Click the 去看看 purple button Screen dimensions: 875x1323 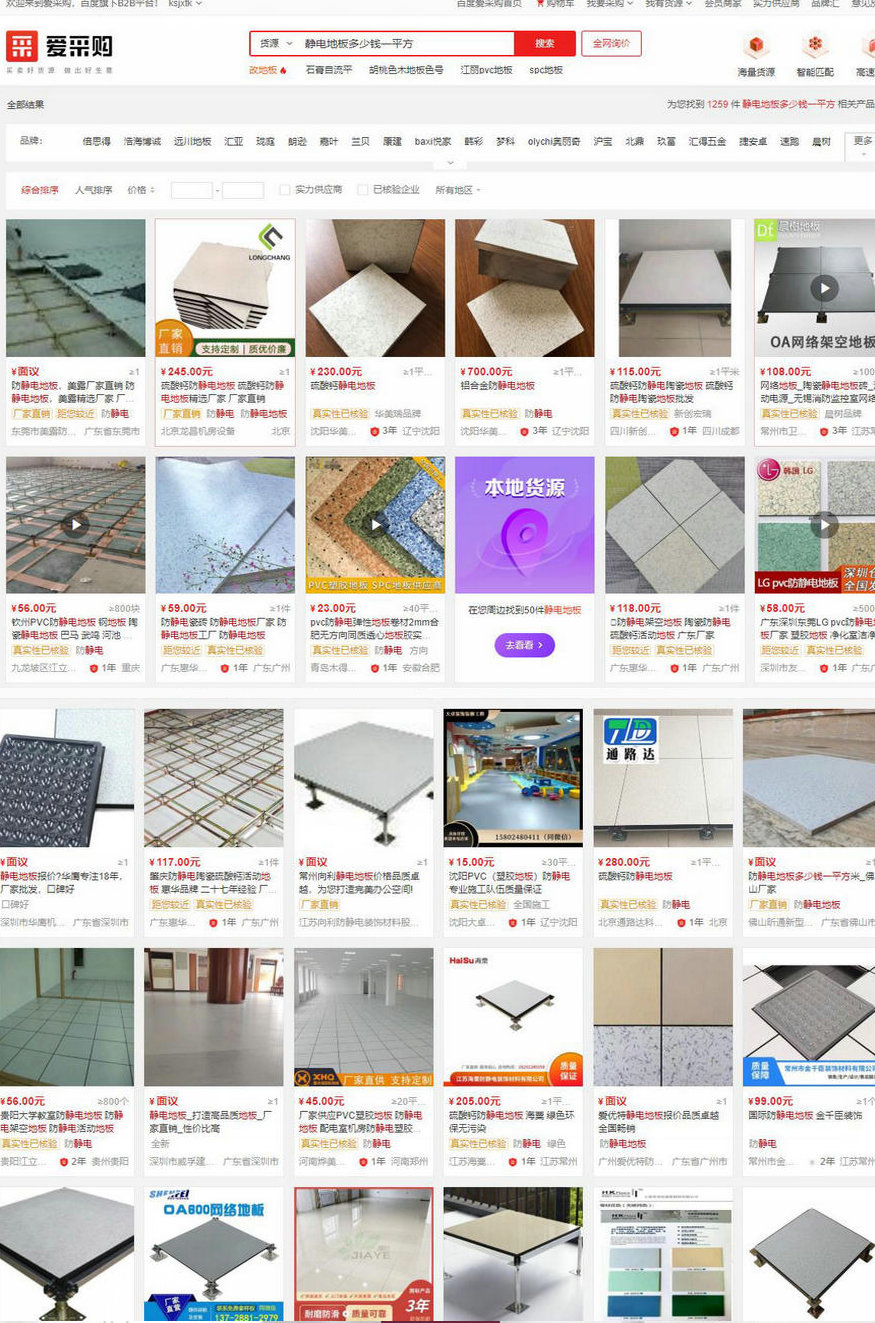[x=524, y=646]
